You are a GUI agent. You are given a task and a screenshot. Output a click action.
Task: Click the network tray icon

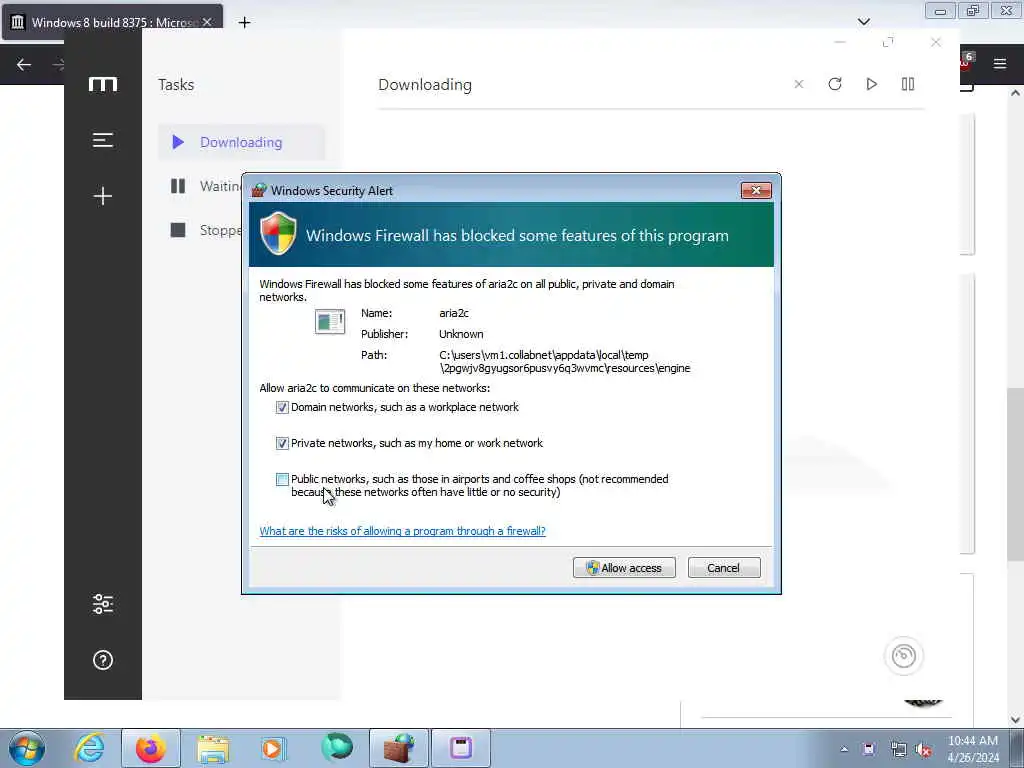899,750
